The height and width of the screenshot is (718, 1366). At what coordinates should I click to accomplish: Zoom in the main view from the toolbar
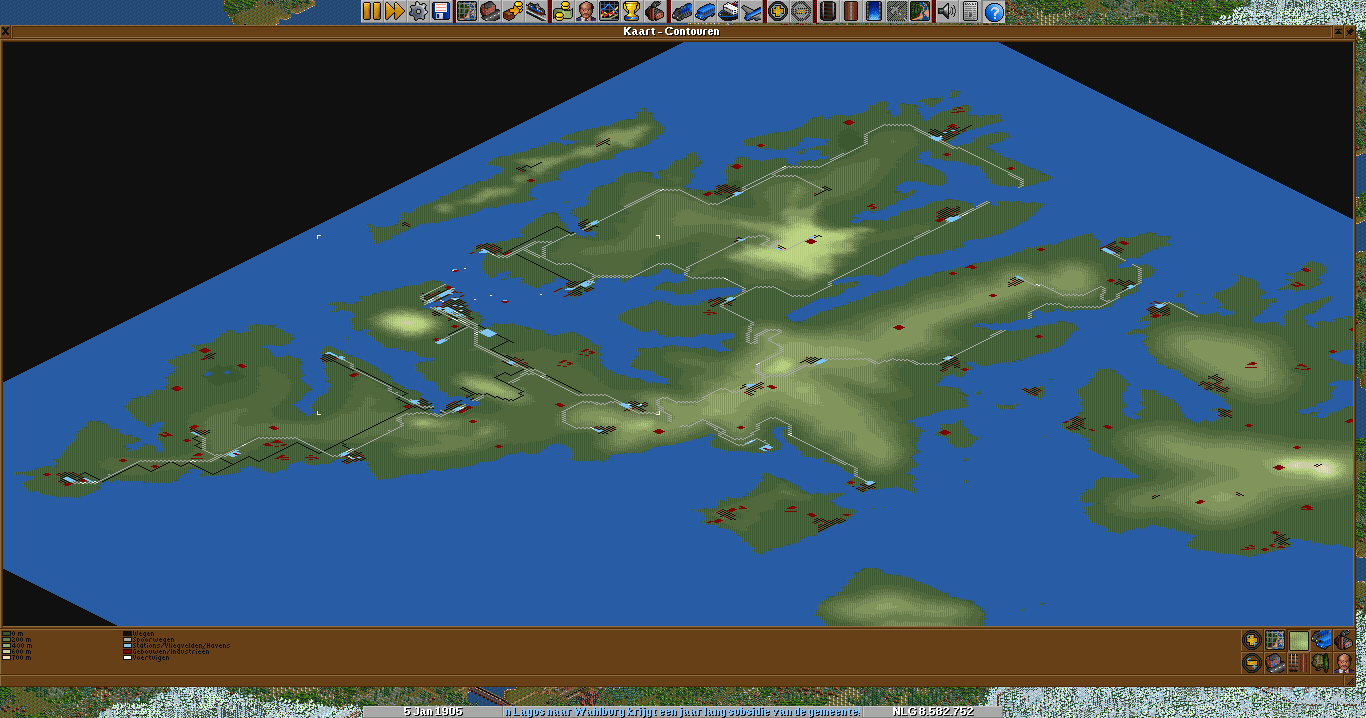tap(778, 11)
